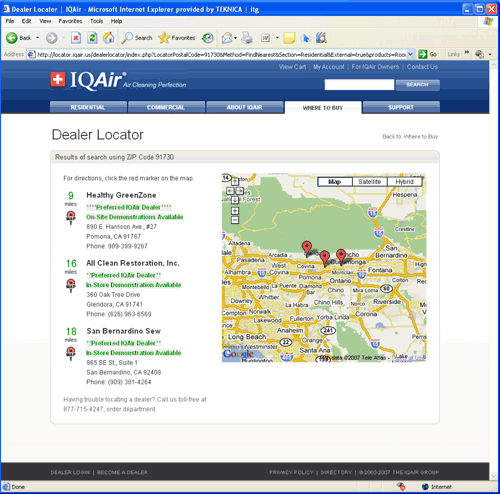Viewport: 500px width, 494px height.
Task: Select the ABOUT IQAIR navigation tab
Action: (x=244, y=107)
